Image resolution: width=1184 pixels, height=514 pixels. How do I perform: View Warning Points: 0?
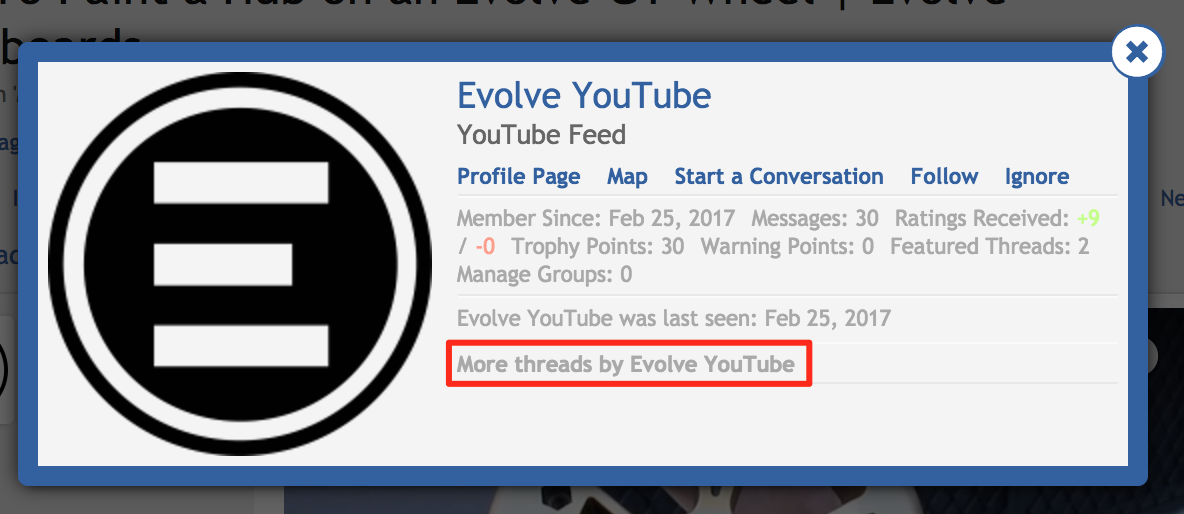pos(788,246)
